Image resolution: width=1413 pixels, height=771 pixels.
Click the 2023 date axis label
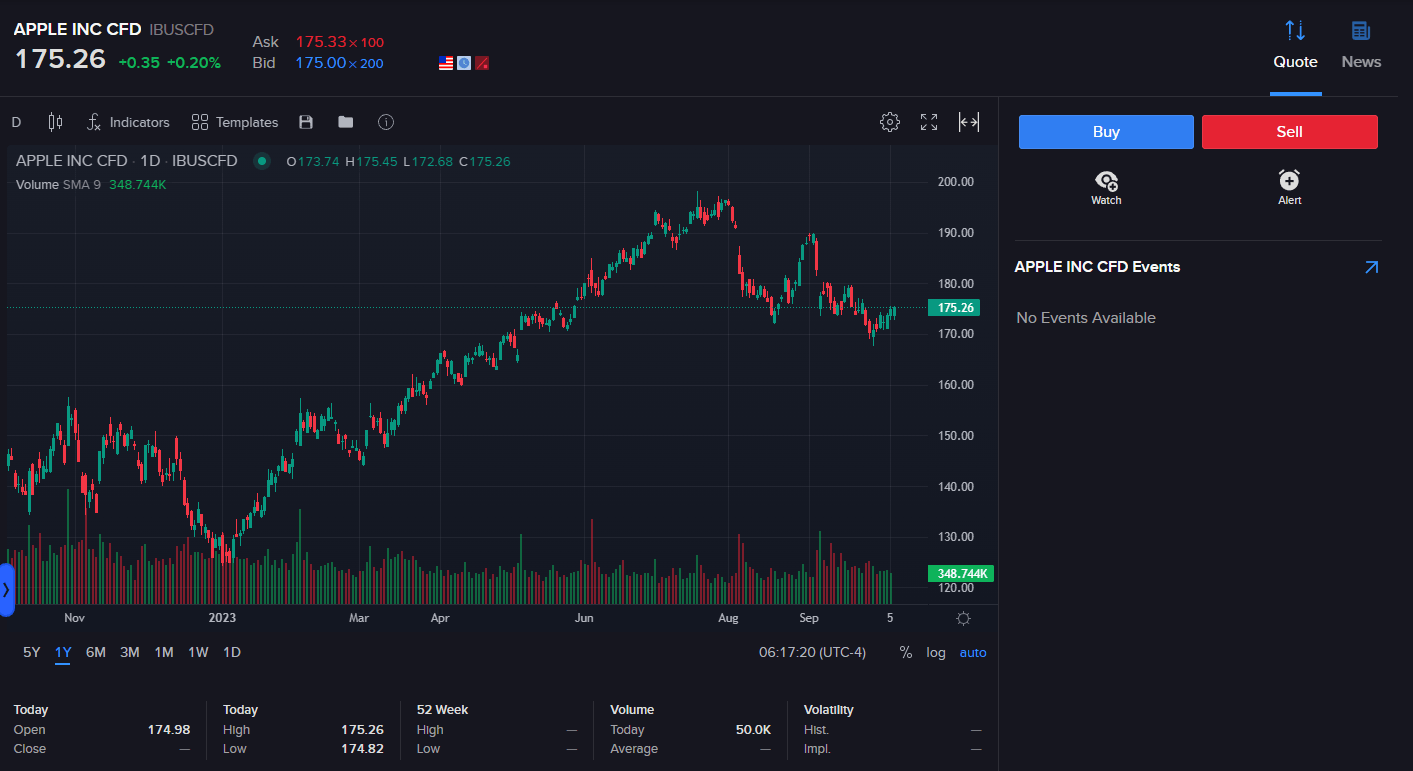click(x=222, y=618)
